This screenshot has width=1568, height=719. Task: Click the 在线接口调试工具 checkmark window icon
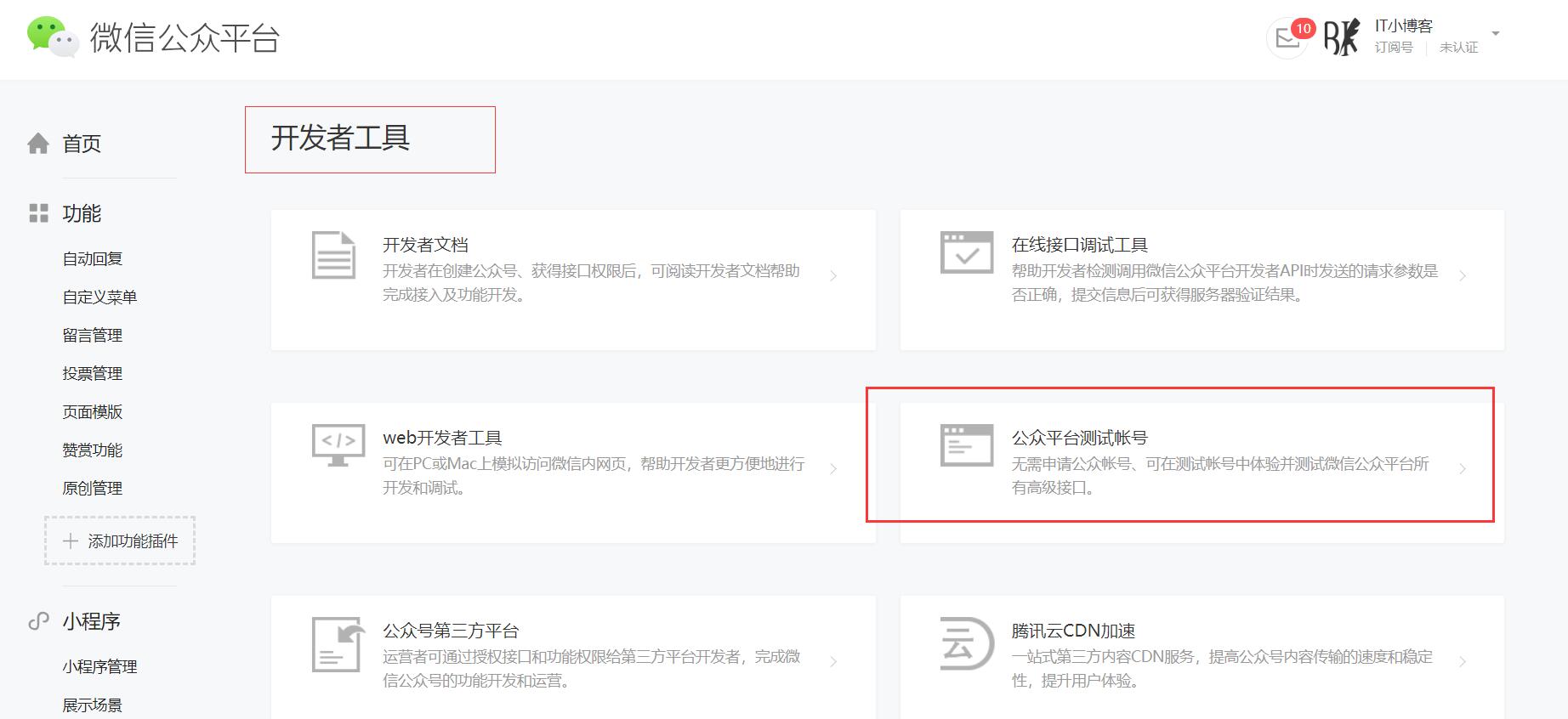coord(967,252)
